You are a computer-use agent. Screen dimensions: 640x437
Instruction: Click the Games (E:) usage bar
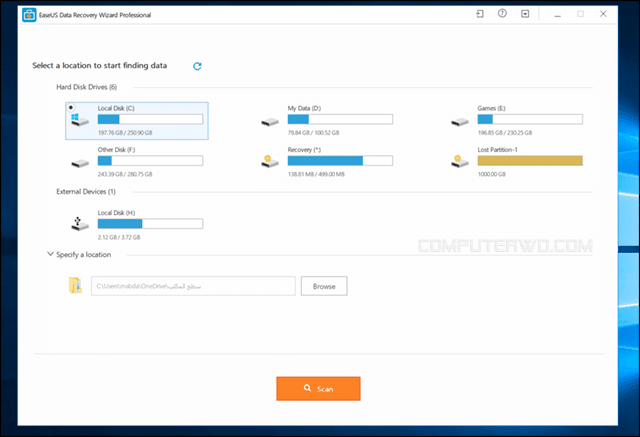(x=530, y=119)
